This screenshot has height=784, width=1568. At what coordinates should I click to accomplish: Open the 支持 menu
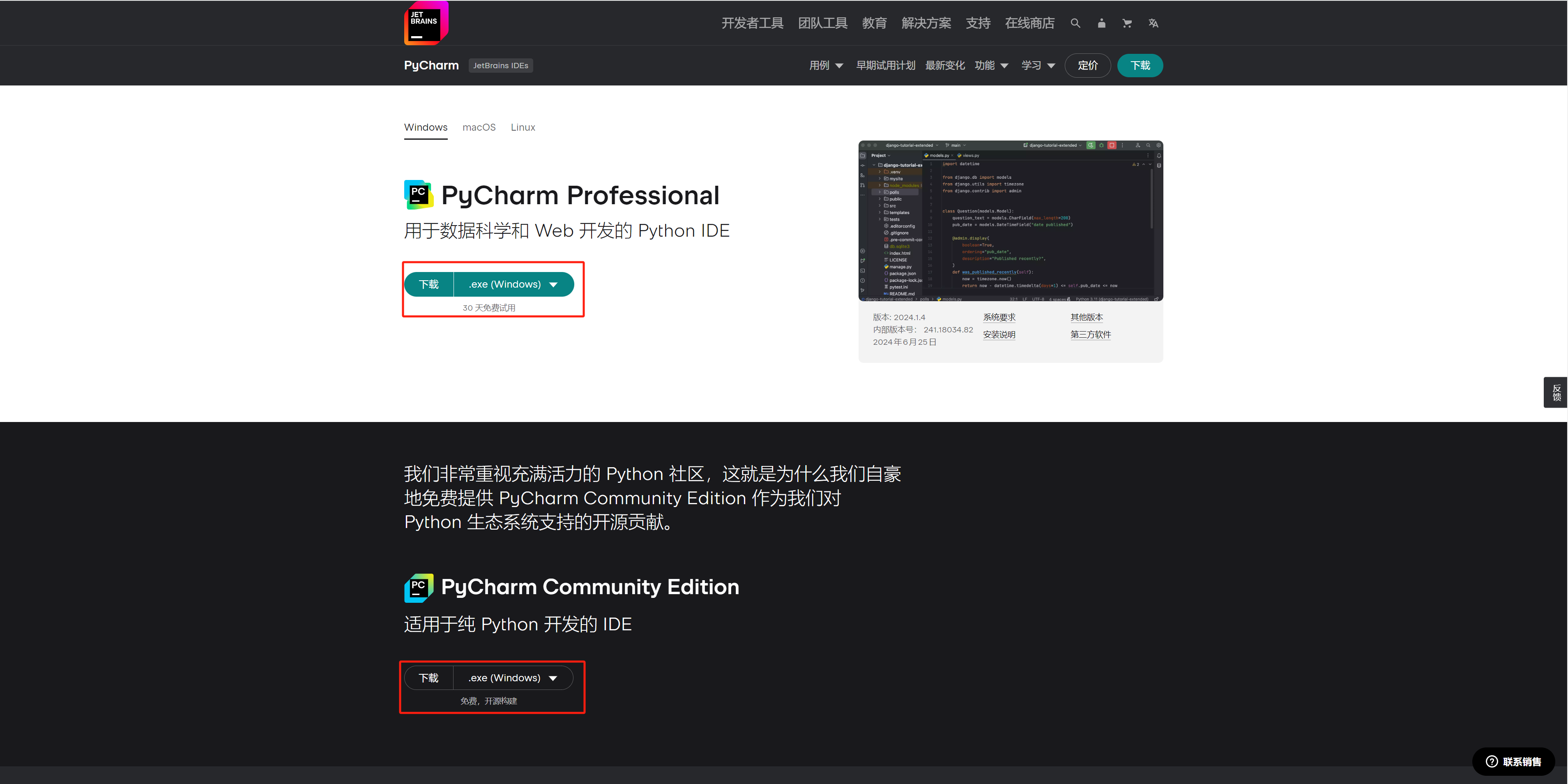pos(978,23)
